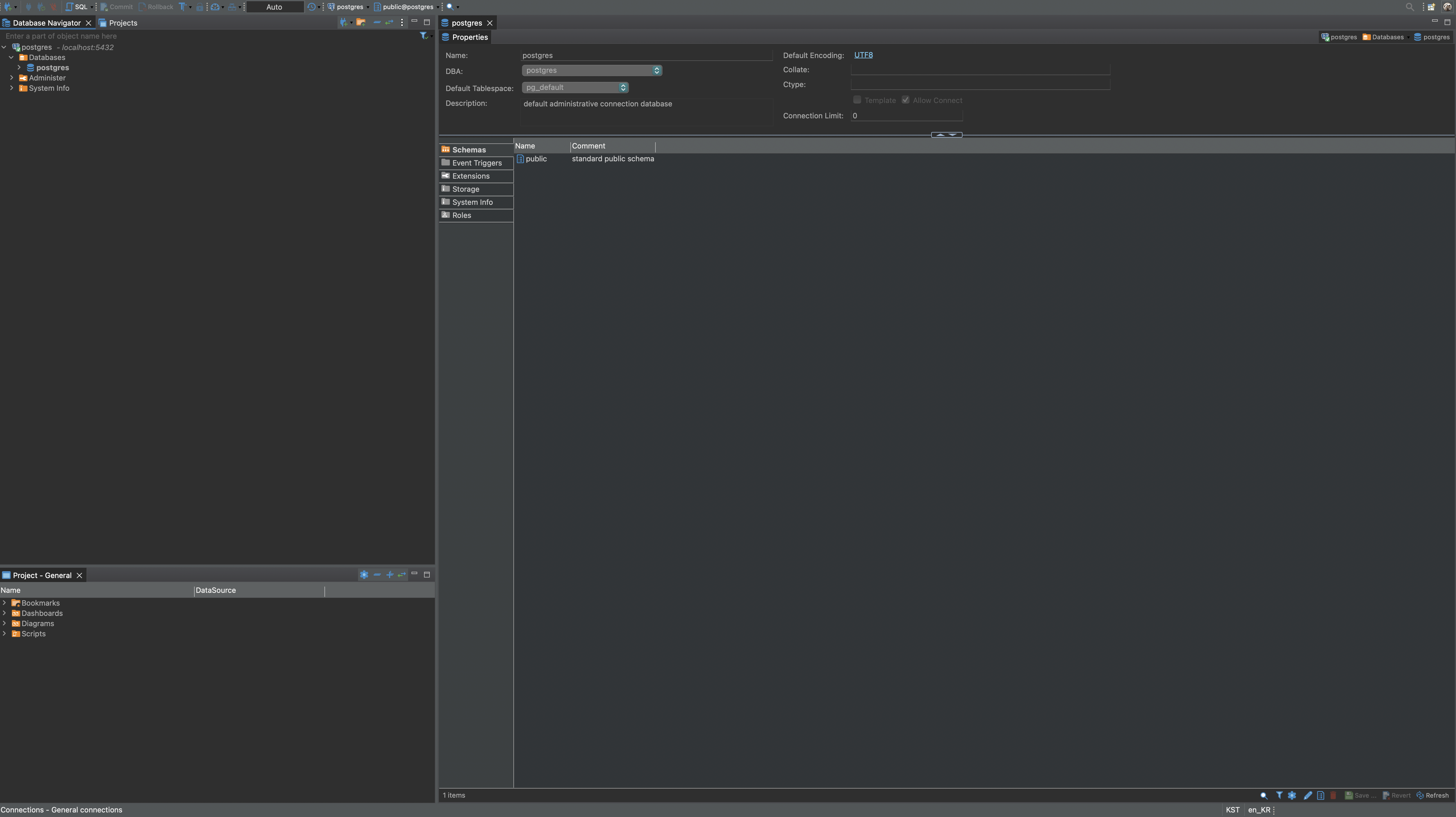Expand the Scripts folder in Project panel

pyautogui.click(x=5, y=633)
